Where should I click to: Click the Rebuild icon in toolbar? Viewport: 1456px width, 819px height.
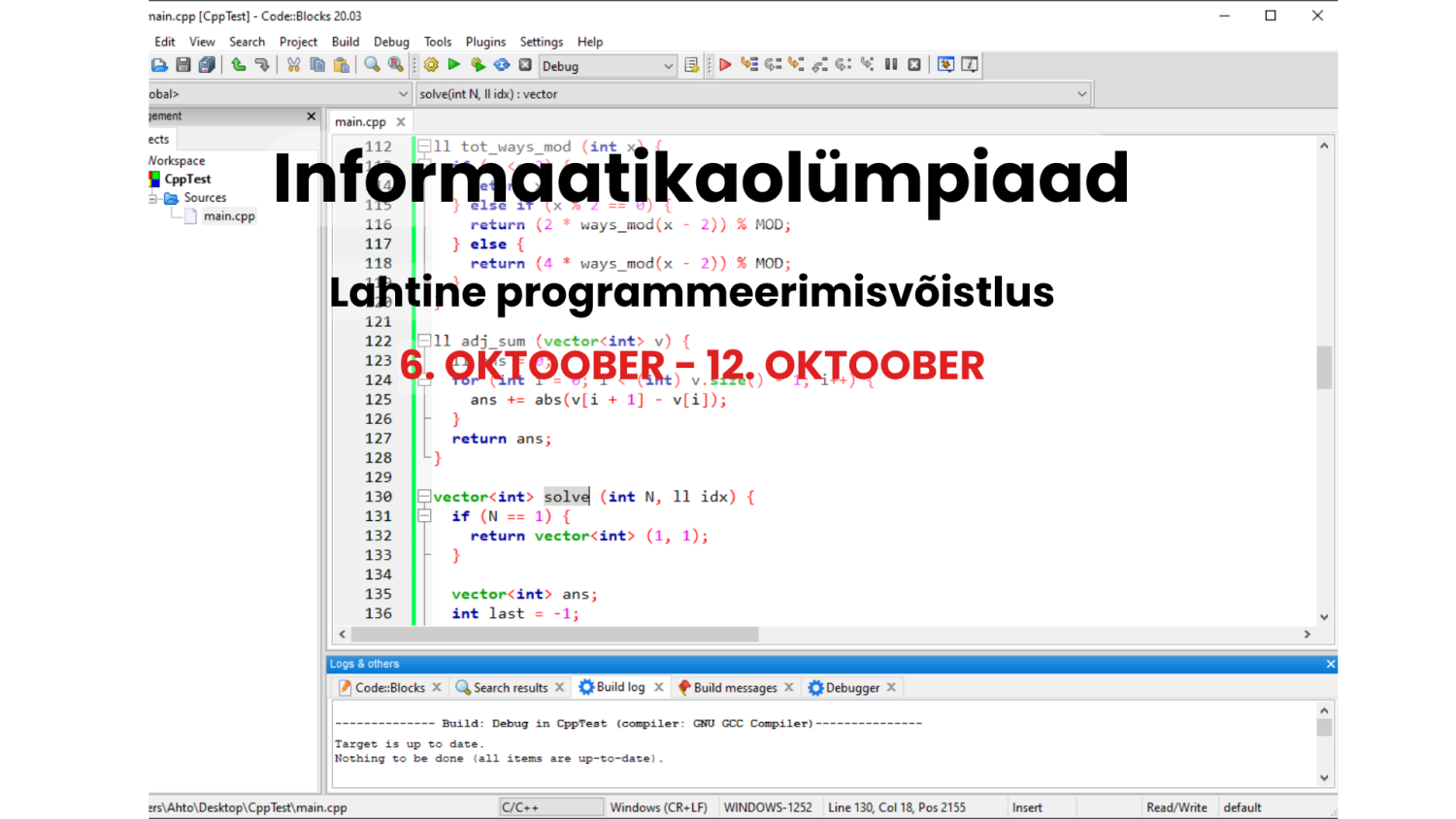(x=502, y=65)
